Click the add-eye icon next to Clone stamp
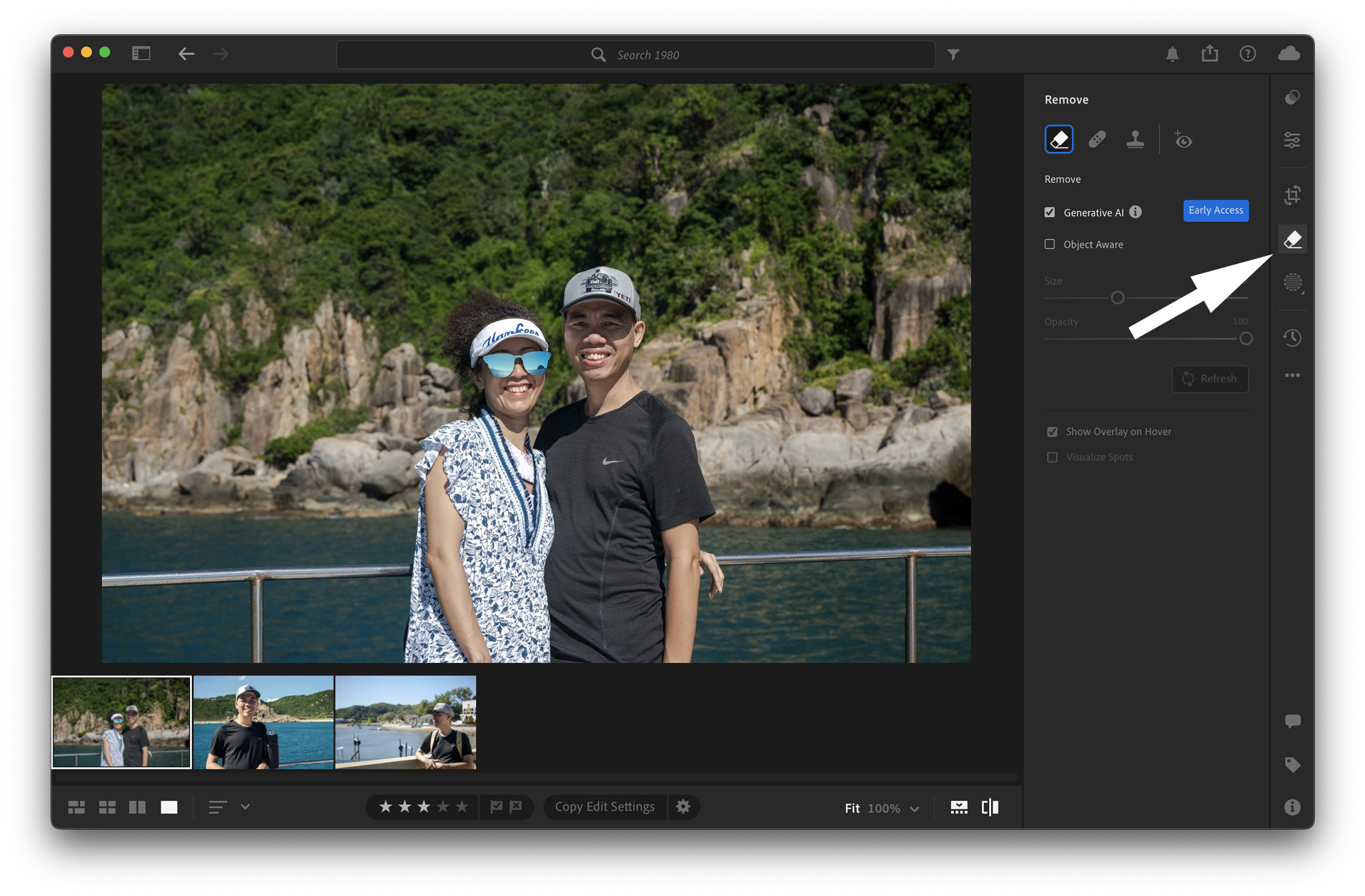1365x896 pixels. tap(1183, 140)
